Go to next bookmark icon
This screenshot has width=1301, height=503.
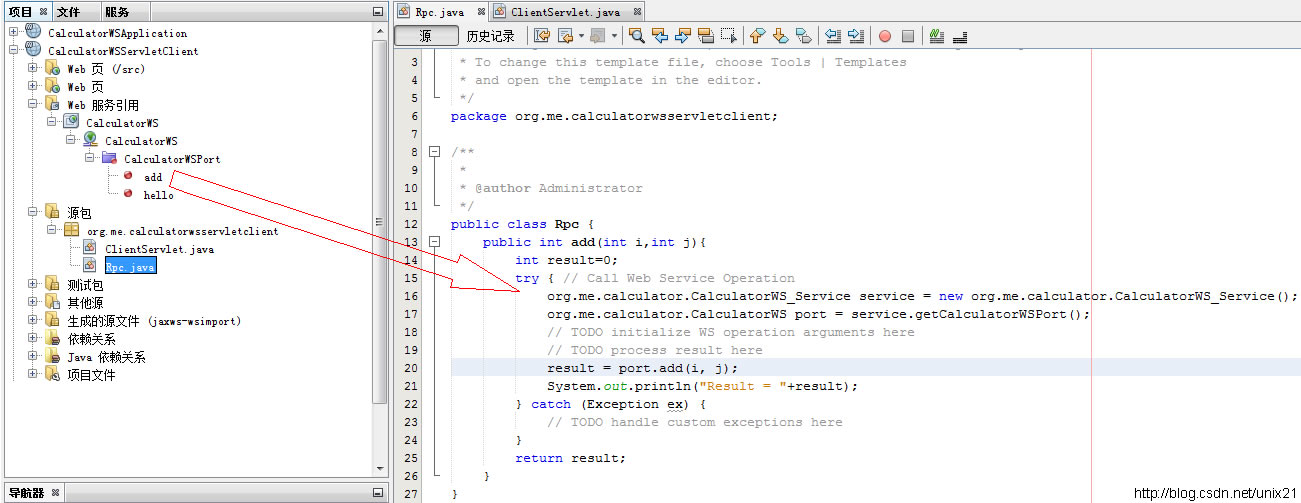780,36
